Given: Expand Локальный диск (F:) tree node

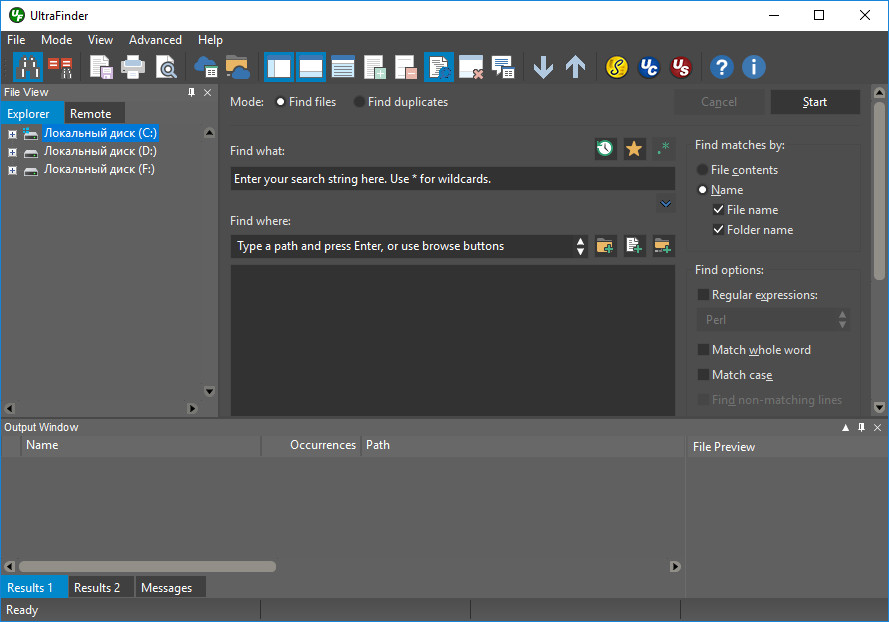Looking at the screenshot, I should [x=12, y=171].
